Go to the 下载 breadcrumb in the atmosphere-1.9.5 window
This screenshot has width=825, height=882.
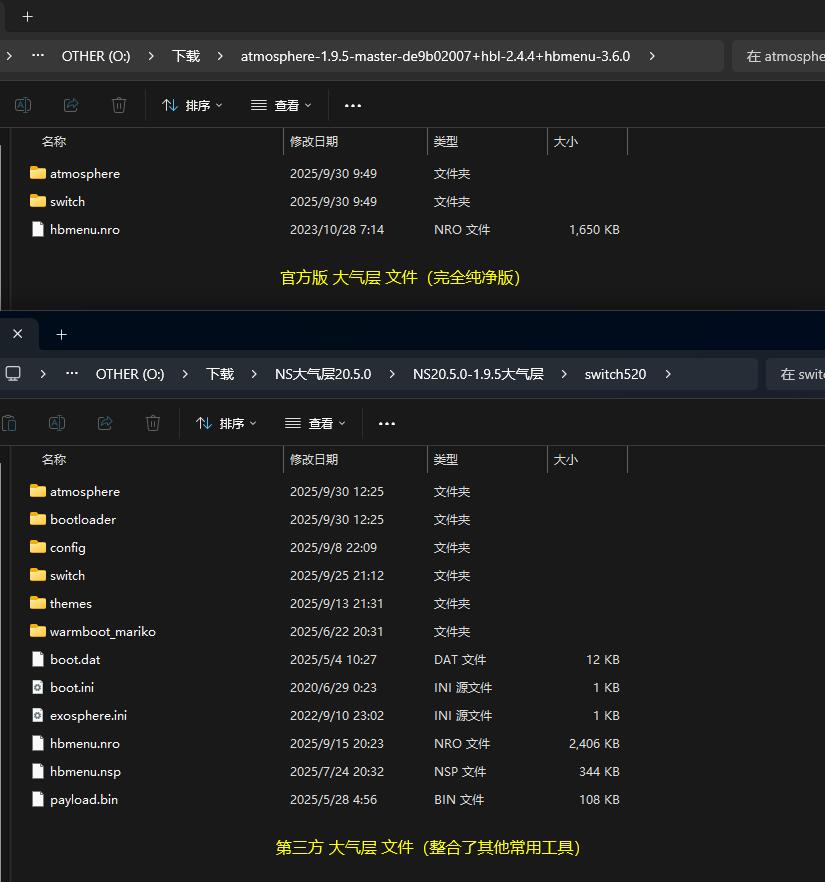coord(186,56)
